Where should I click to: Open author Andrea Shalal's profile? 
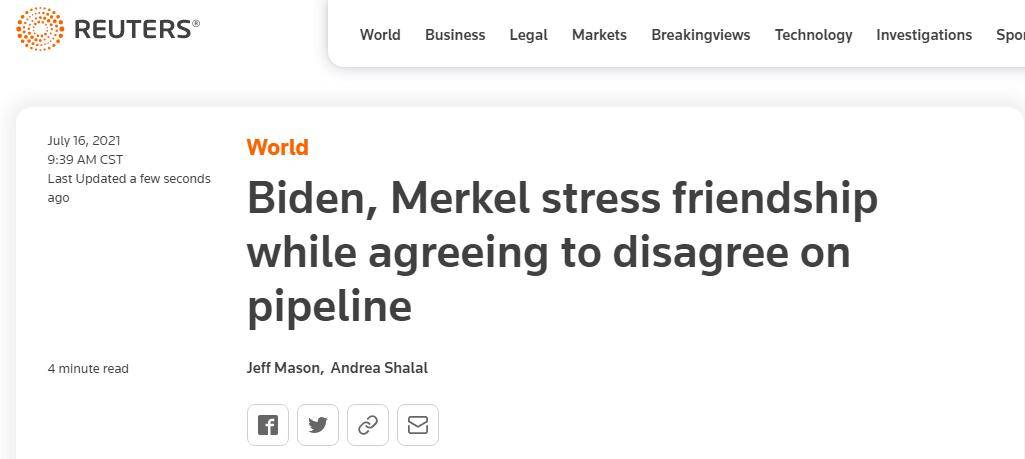click(379, 368)
